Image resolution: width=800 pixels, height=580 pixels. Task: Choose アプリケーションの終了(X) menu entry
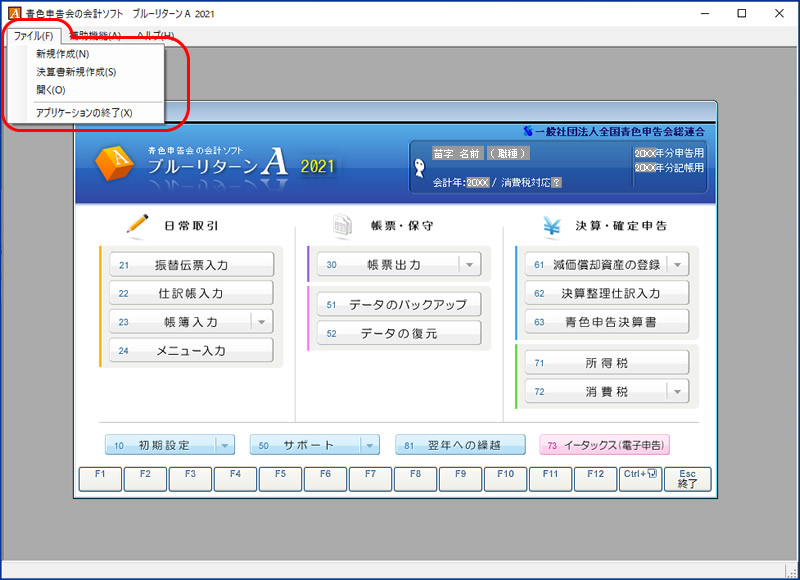point(84,113)
